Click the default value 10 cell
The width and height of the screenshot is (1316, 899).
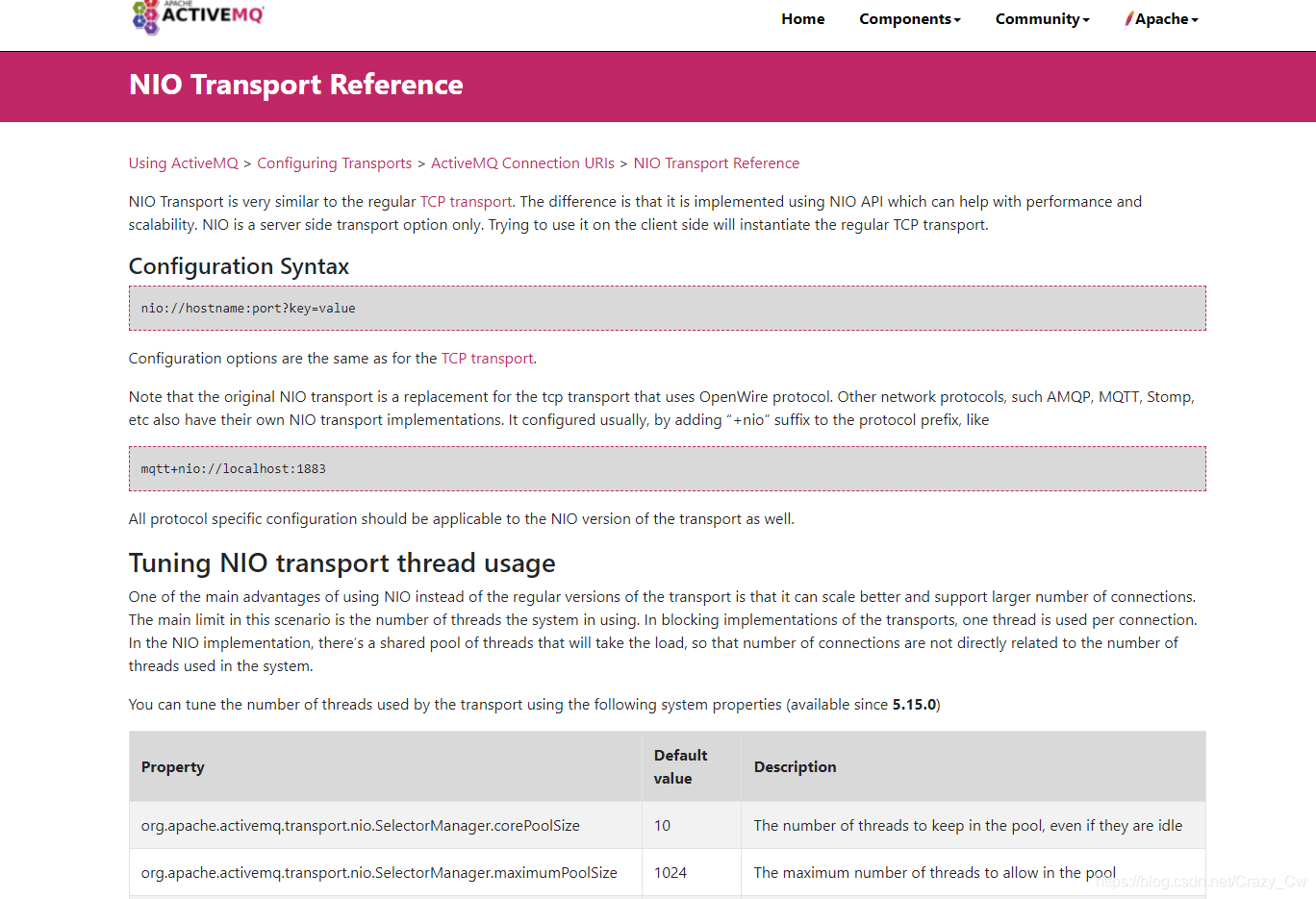pyautogui.click(x=692, y=826)
